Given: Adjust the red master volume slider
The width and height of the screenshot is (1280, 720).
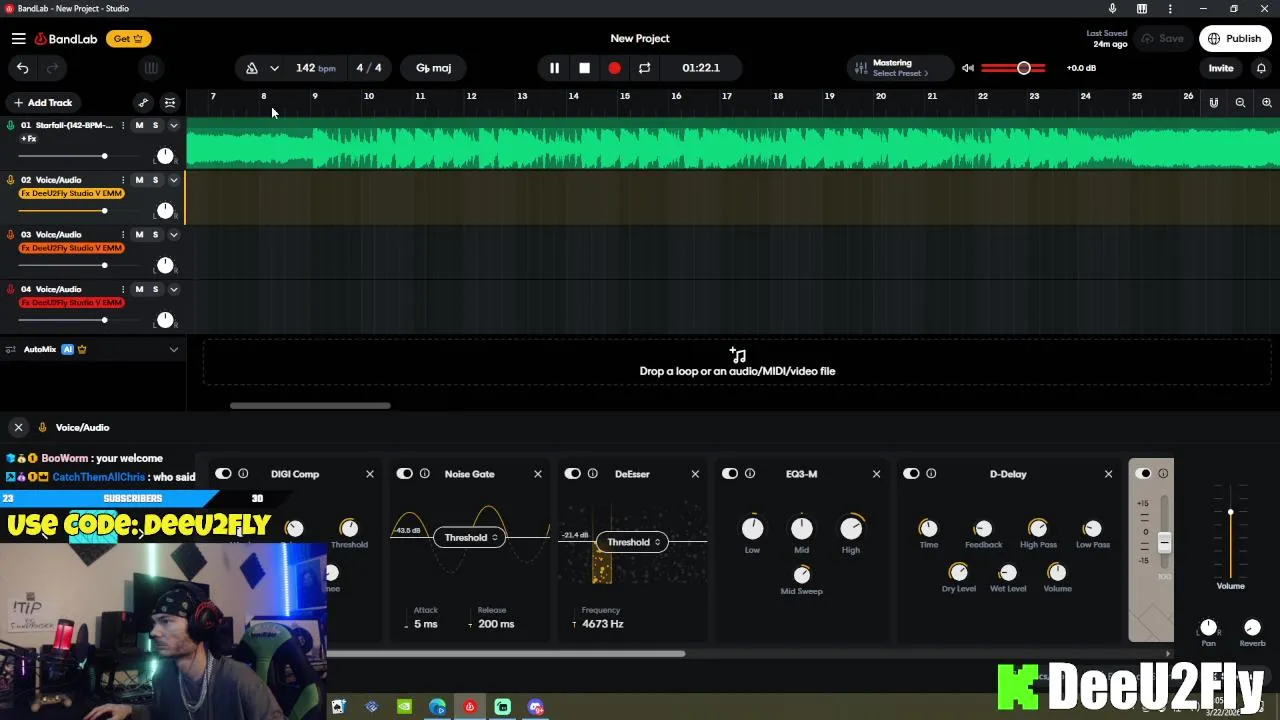Looking at the screenshot, I should pyautogui.click(x=1014, y=68).
